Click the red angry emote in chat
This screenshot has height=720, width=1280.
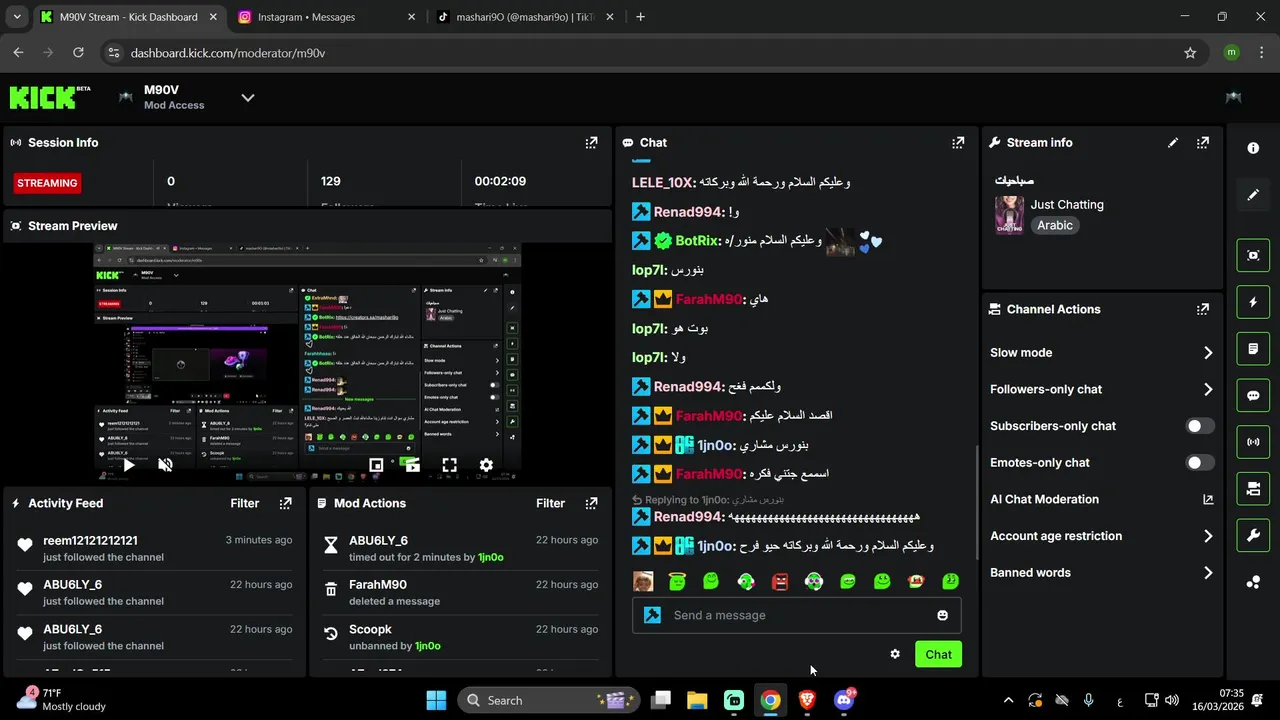(x=780, y=581)
